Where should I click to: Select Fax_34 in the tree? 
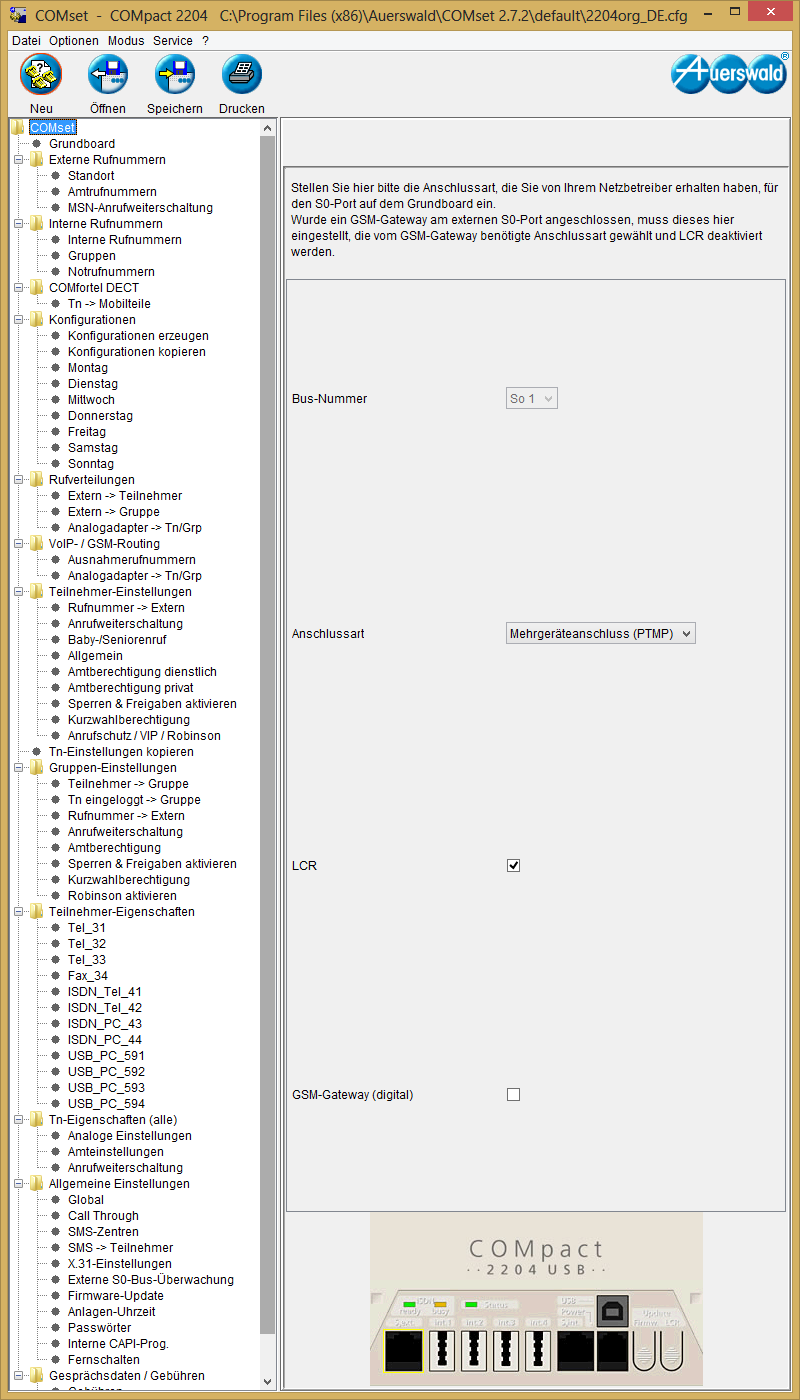tap(88, 976)
